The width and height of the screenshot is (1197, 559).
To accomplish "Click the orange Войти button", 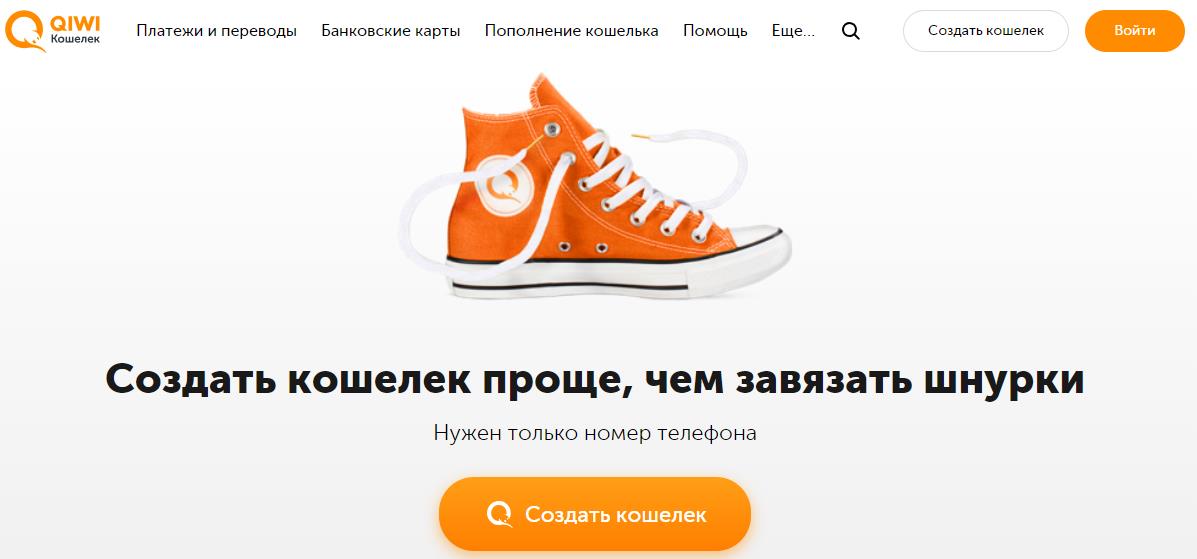I will click(x=1134, y=31).
